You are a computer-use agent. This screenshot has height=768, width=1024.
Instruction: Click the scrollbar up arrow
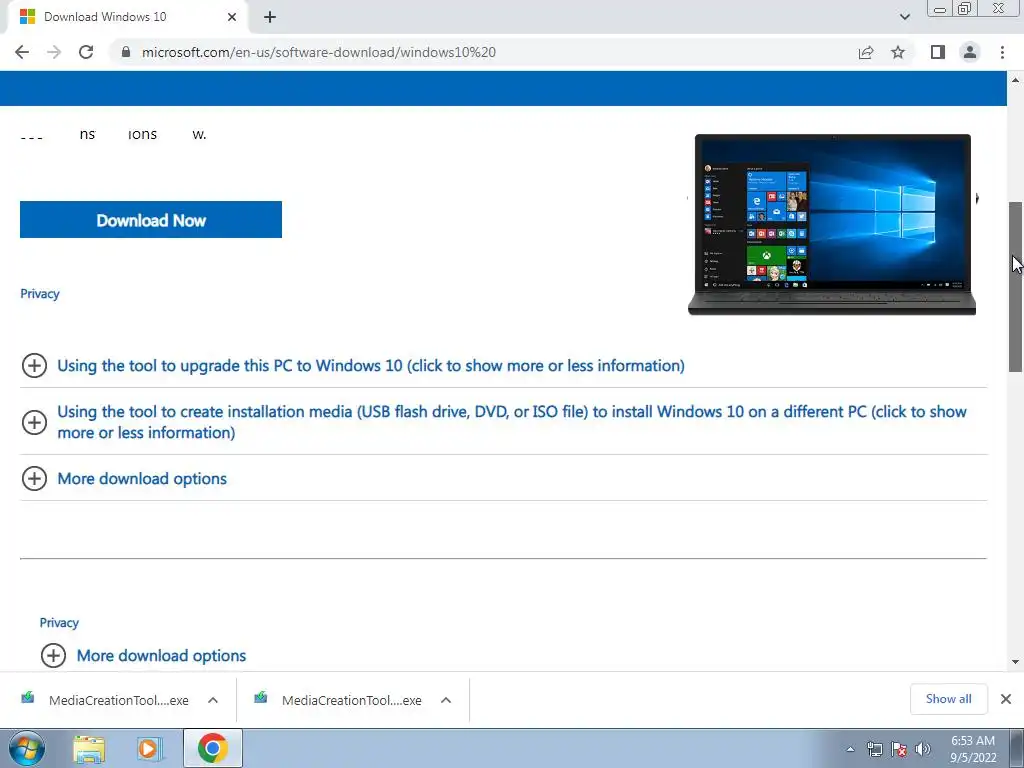tap(1016, 80)
